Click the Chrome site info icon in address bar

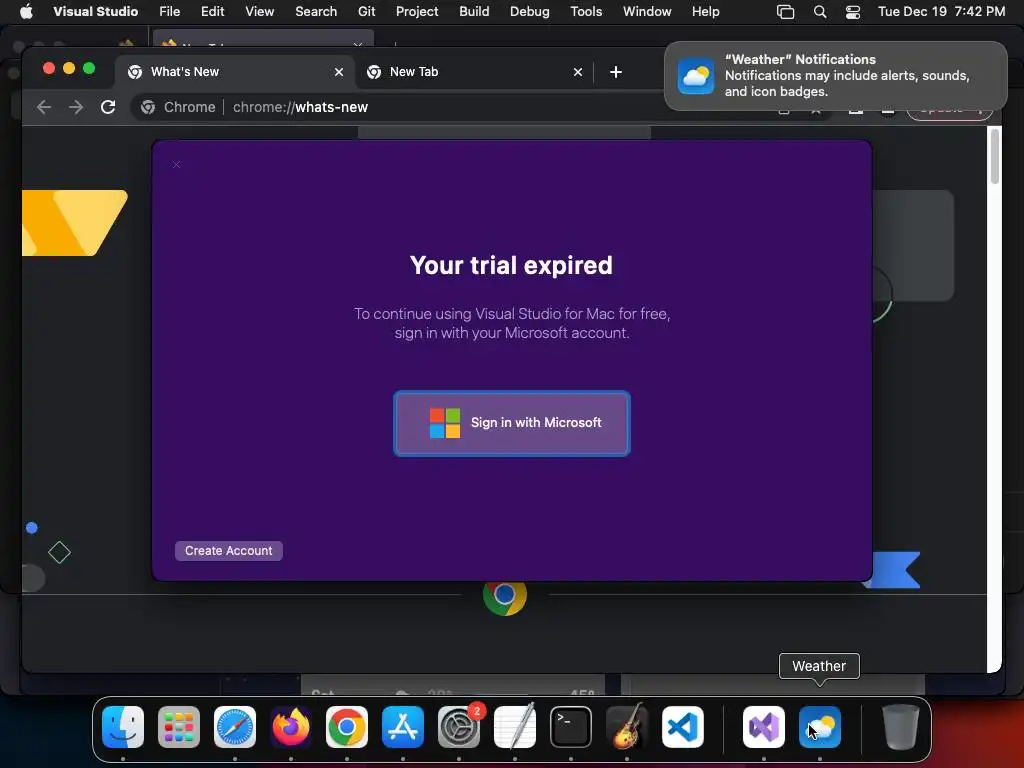(x=148, y=107)
